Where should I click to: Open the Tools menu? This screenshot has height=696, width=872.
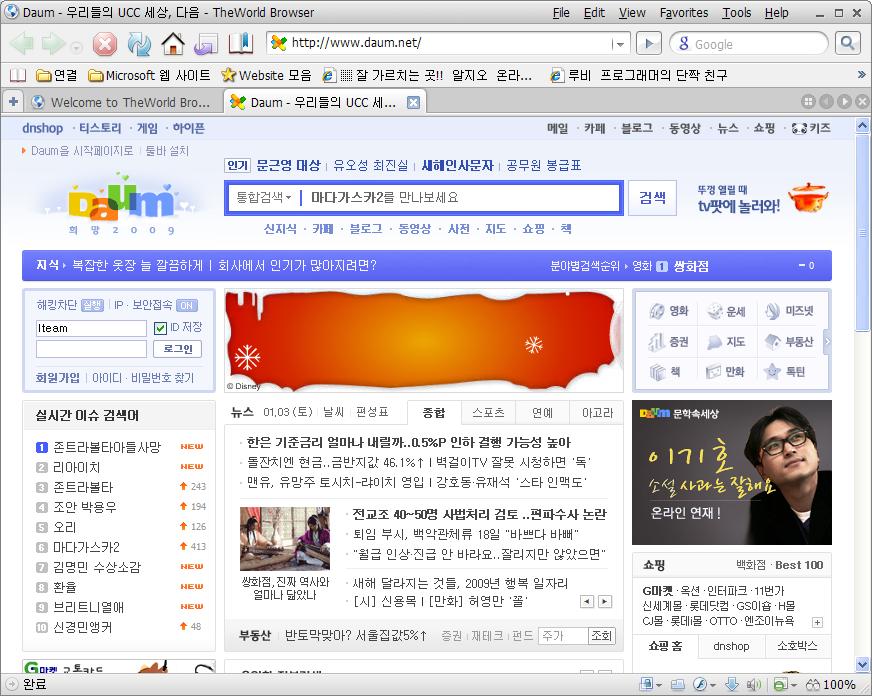click(736, 12)
